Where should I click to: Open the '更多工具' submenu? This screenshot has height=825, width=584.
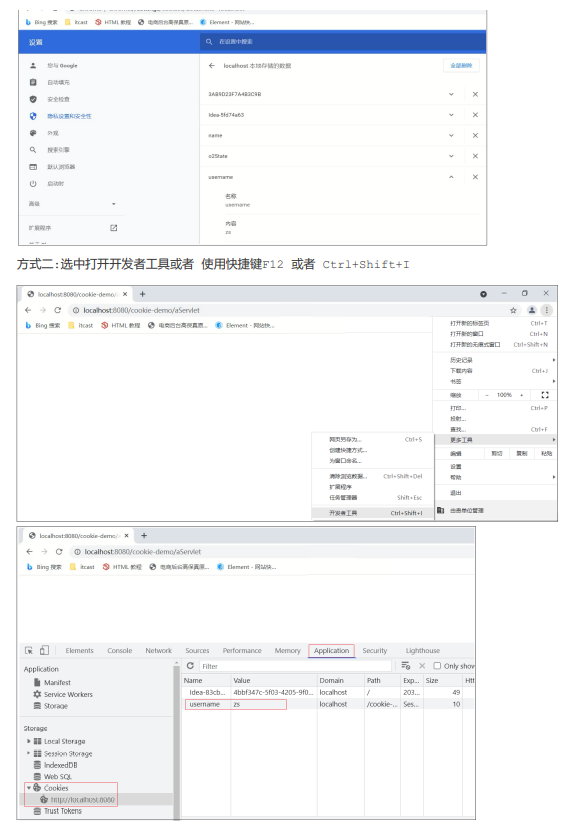496,440
